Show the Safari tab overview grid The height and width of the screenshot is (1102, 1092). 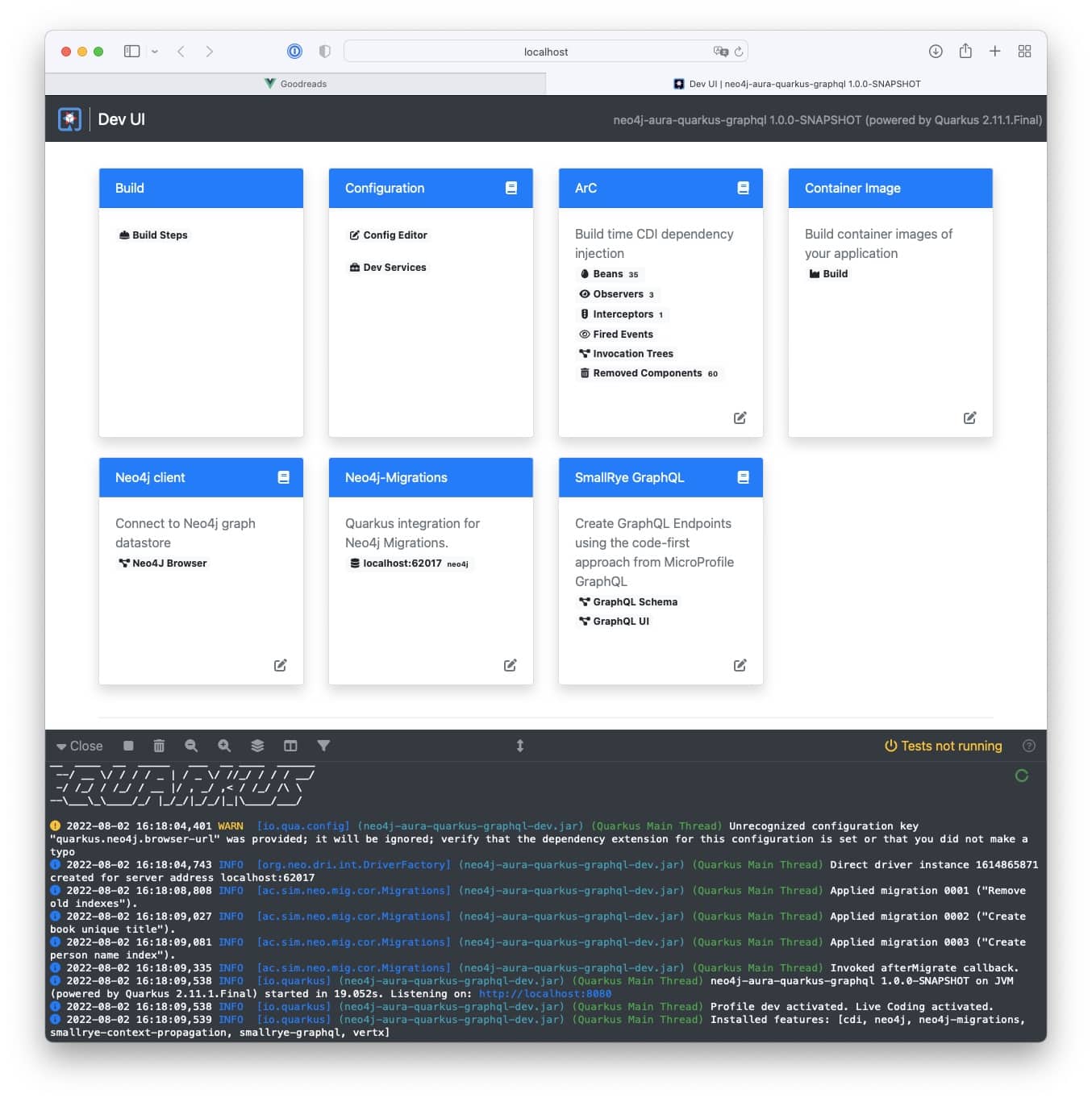click(1024, 51)
